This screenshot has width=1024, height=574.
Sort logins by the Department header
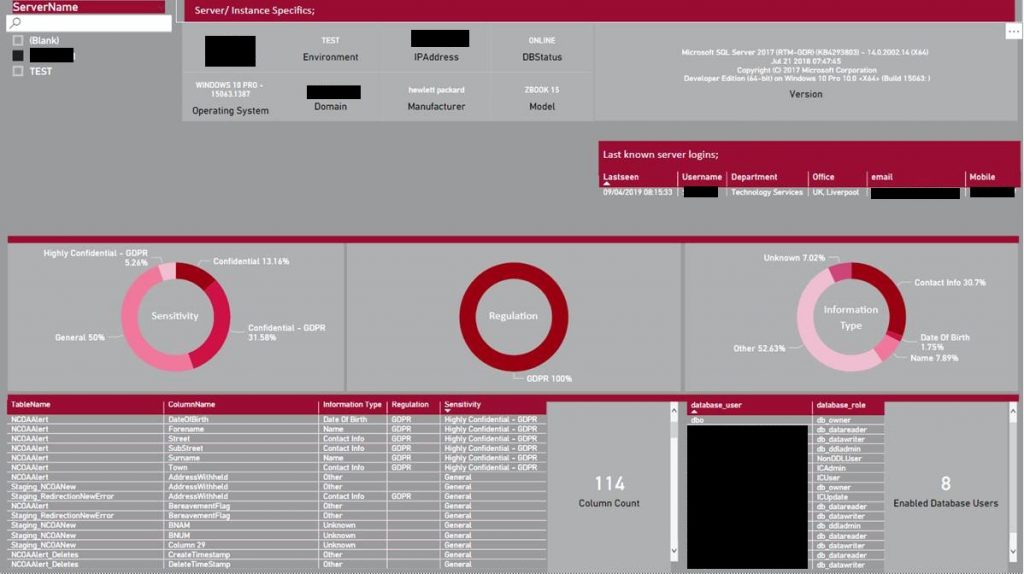[x=754, y=177]
